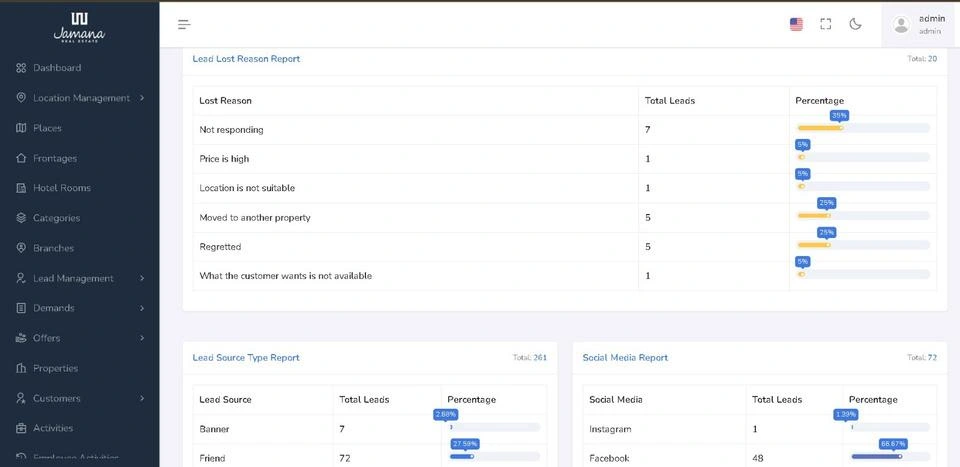Click the Lead Source Type Report title
960x467 pixels.
coord(246,357)
